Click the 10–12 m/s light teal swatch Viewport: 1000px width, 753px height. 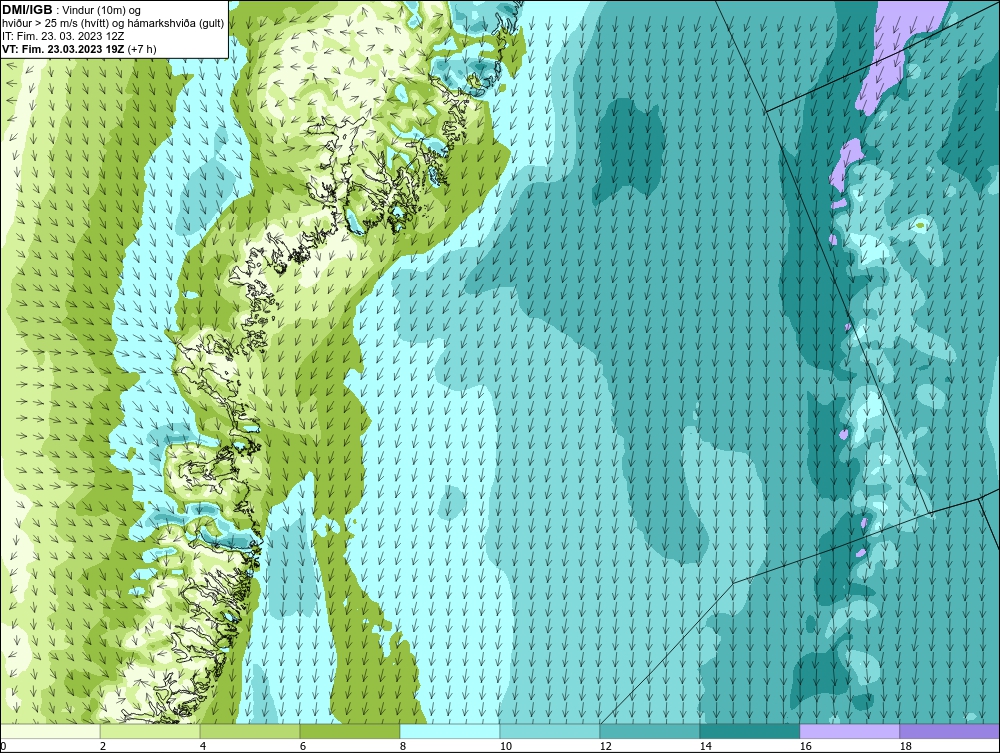550,731
